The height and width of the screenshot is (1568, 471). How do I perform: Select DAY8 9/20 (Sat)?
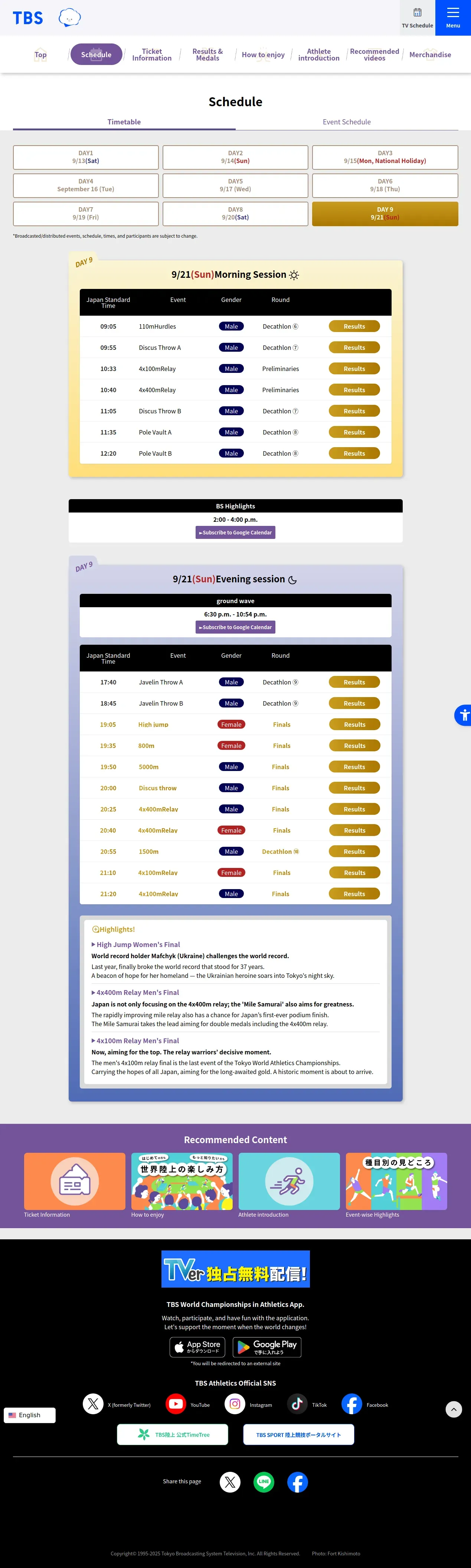pos(235,214)
